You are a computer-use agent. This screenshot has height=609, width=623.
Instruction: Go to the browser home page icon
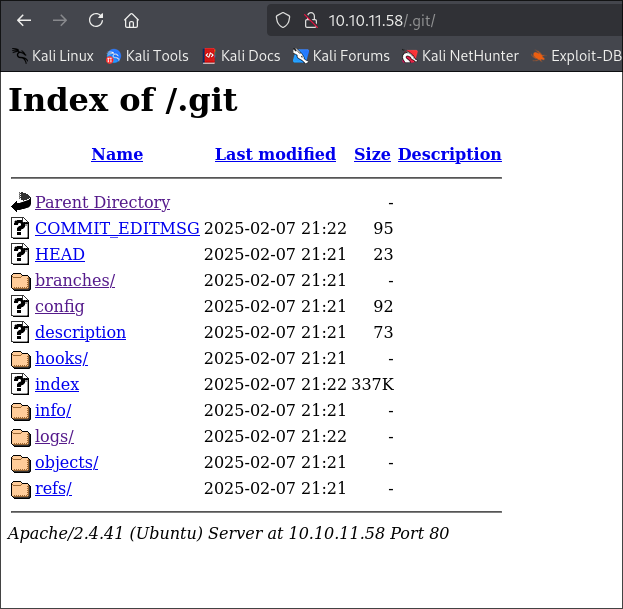[x=131, y=20]
